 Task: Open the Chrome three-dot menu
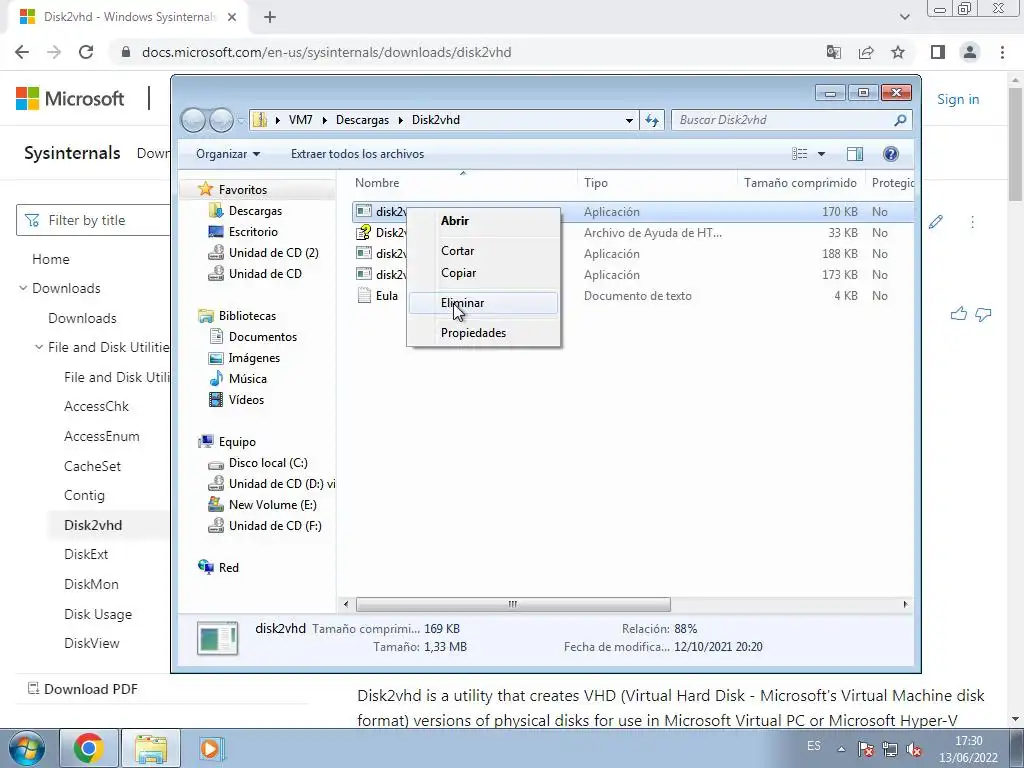[1002, 52]
